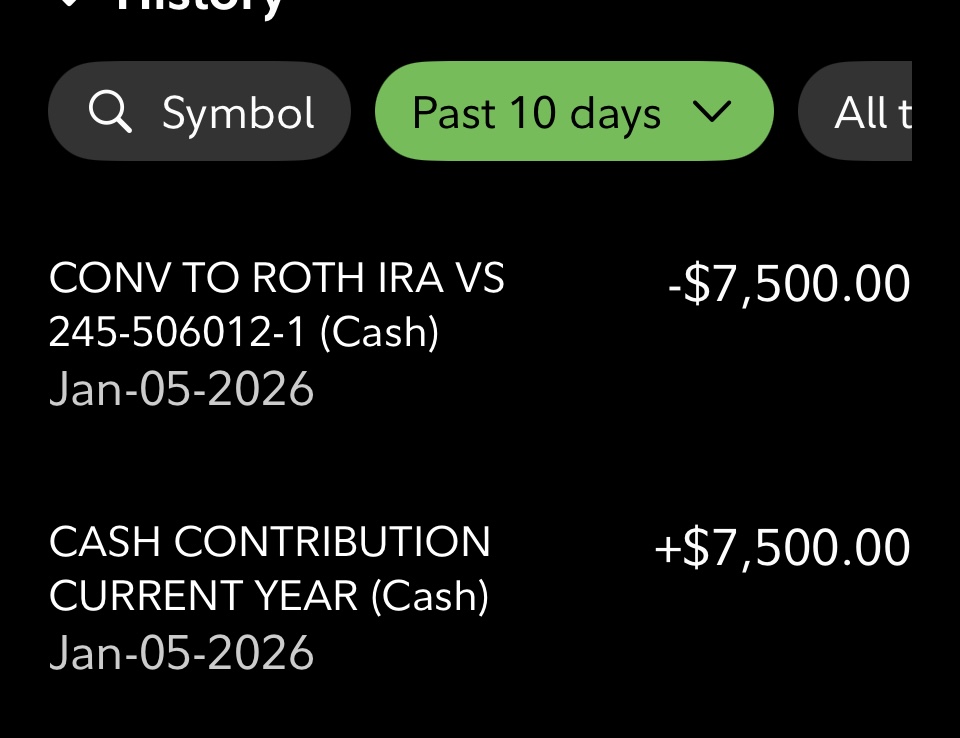Tap the empty space right of the filter pills
The image size is (960, 738).
(x=936, y=113)
